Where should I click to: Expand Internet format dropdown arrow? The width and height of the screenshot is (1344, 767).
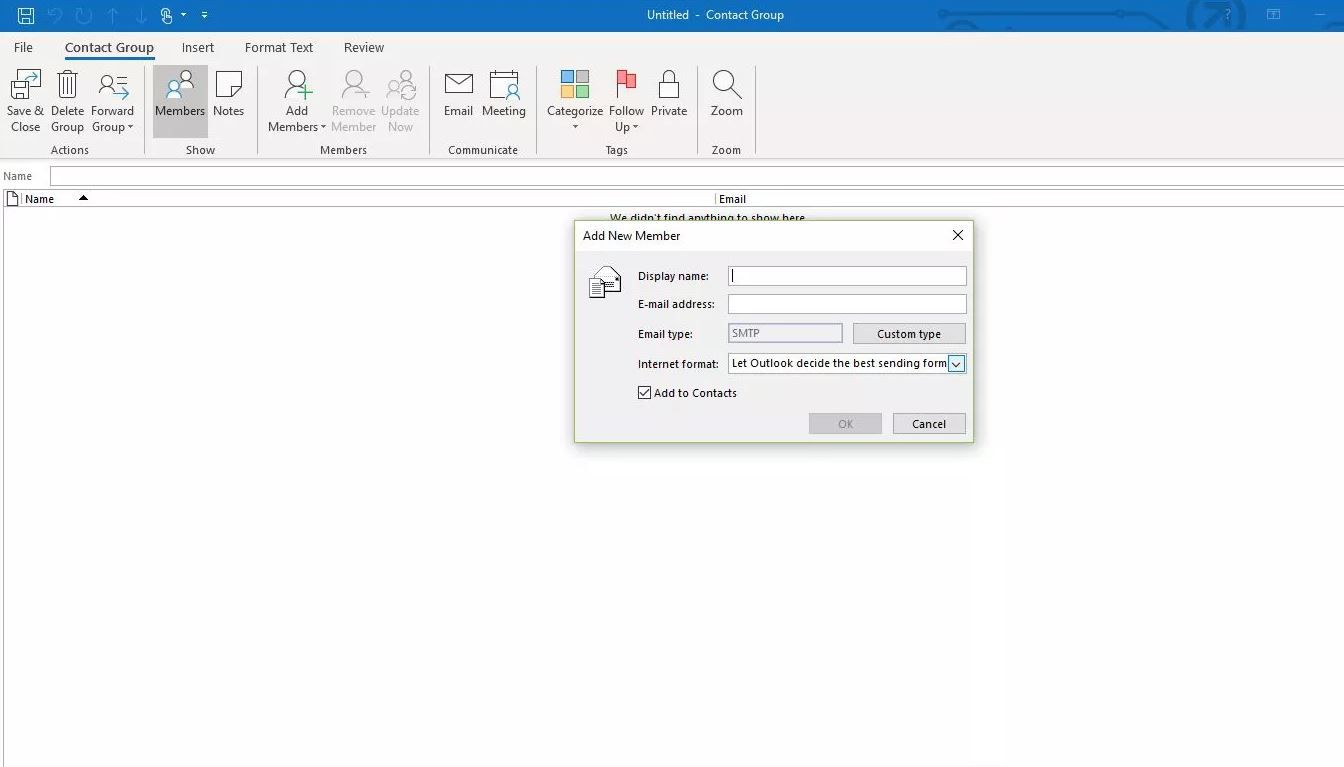tap(956, 364)
